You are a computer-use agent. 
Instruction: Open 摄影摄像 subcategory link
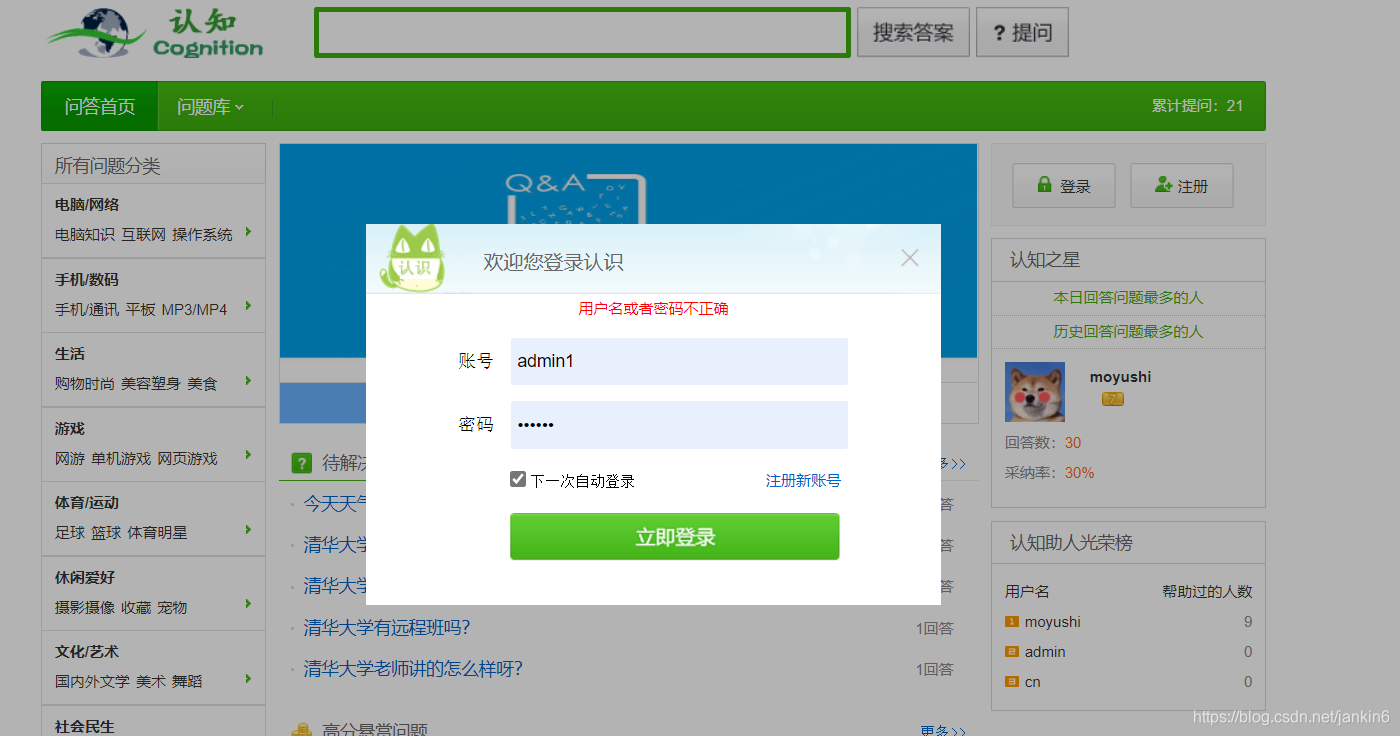(x=85, y=608)
